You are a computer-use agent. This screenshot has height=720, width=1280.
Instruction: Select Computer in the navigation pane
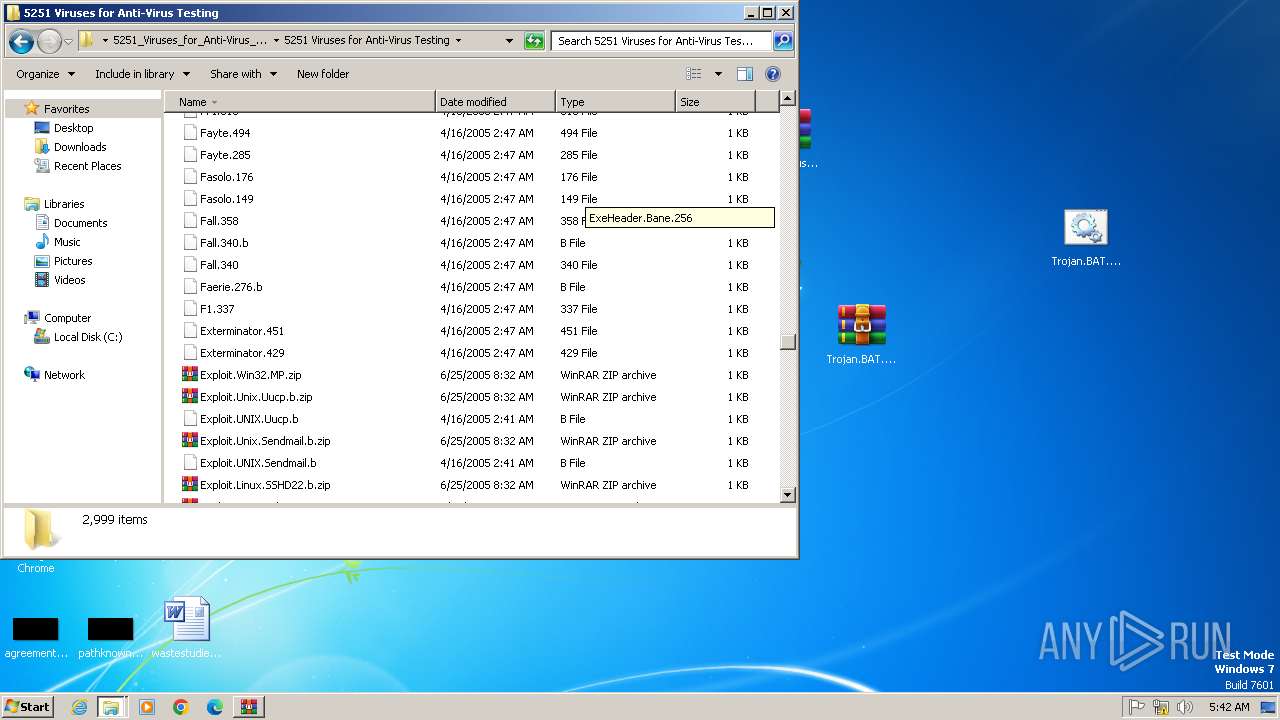(67, 318)
